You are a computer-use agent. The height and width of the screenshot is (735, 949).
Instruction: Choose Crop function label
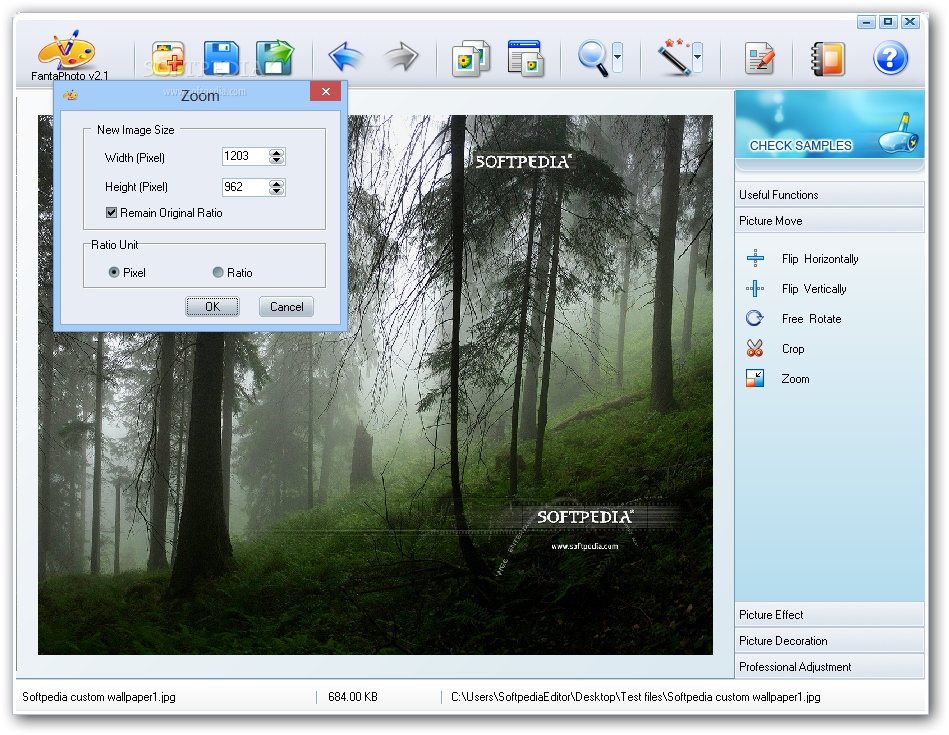coord(793,349)
